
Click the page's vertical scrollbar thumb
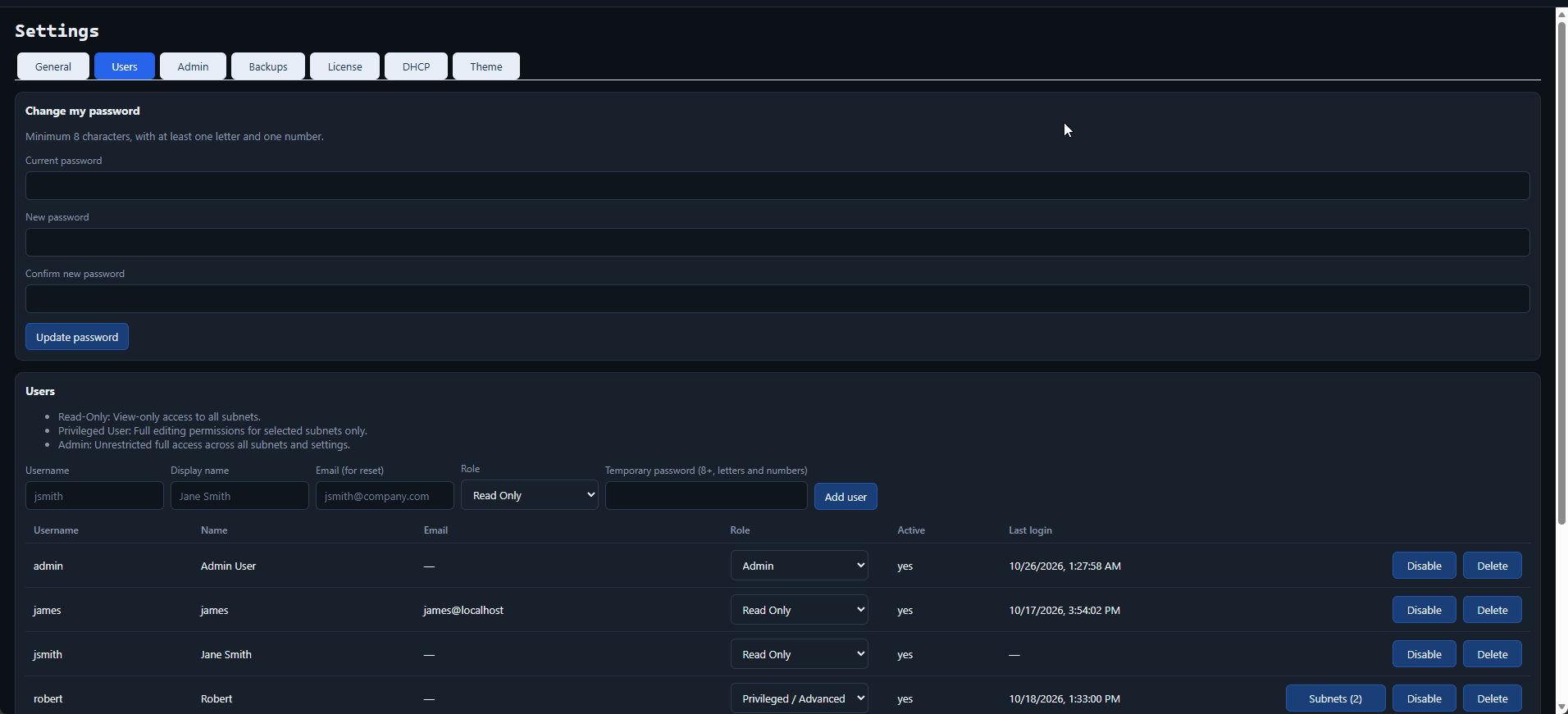(x=1561, y=272)
